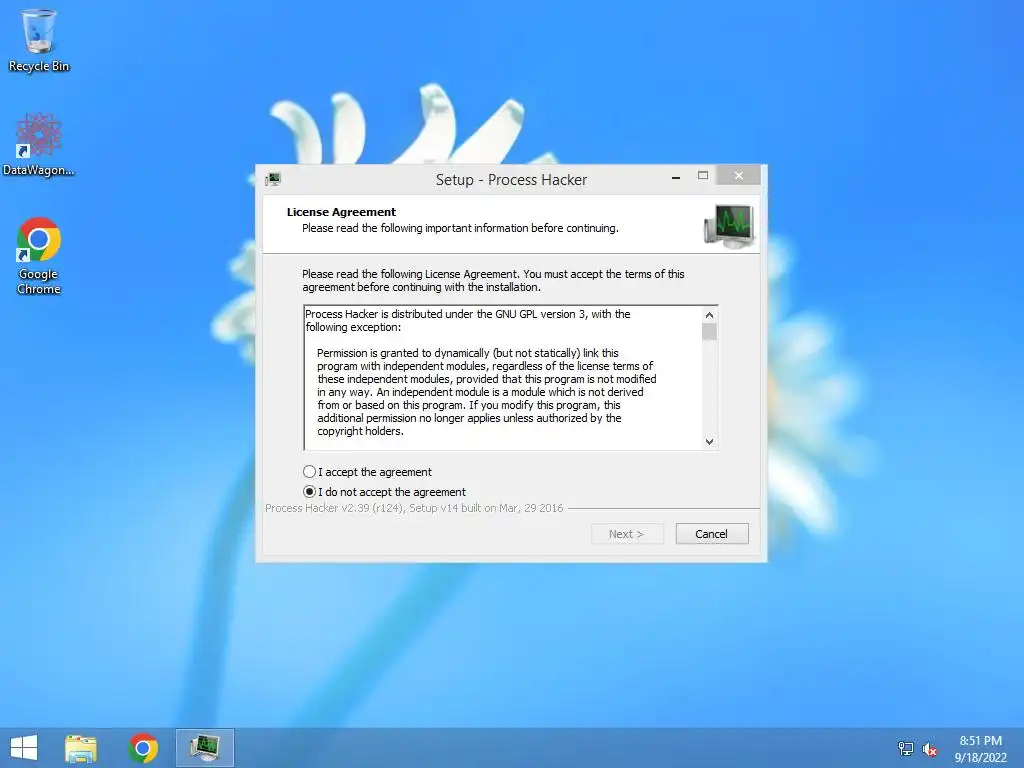Screen dimensions: 1024x768
Task: Minimize the setup window
Action: 676,177
